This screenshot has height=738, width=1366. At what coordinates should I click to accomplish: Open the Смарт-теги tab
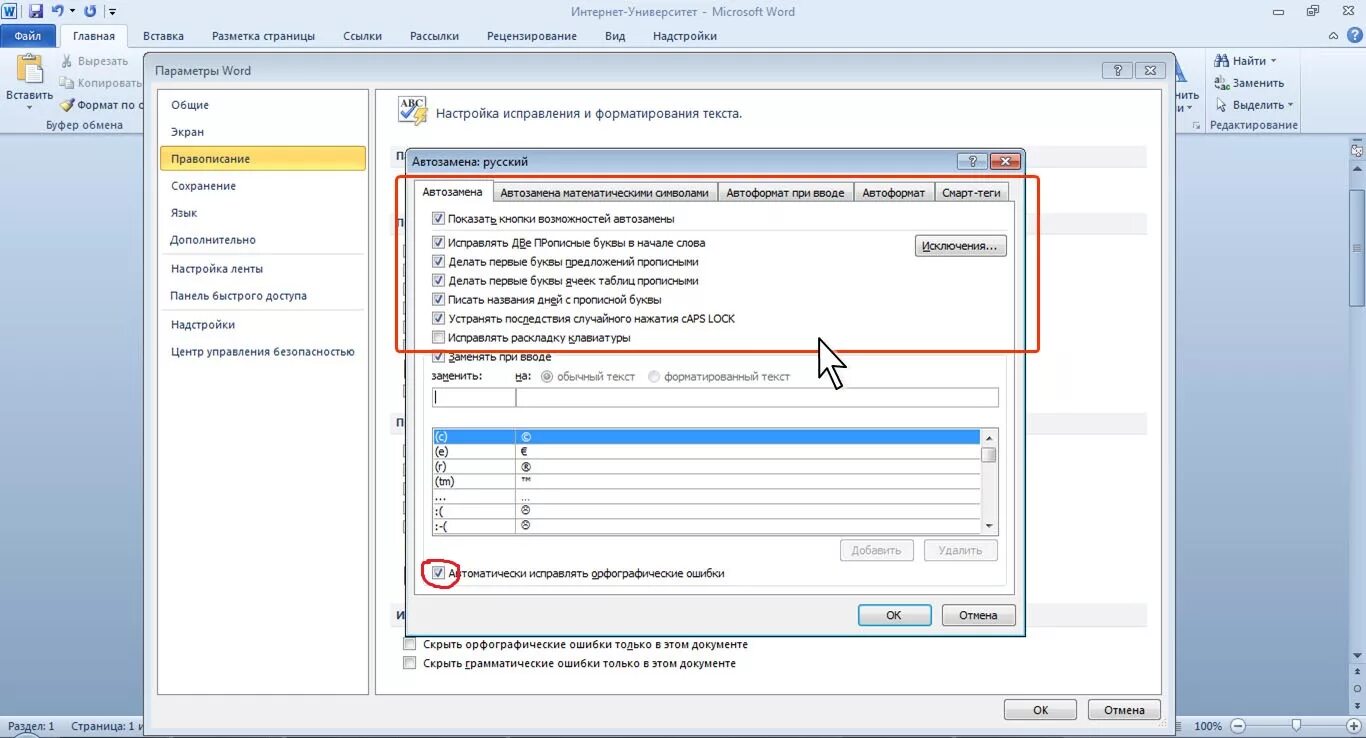pyautogui.click(x=971, y=193)
